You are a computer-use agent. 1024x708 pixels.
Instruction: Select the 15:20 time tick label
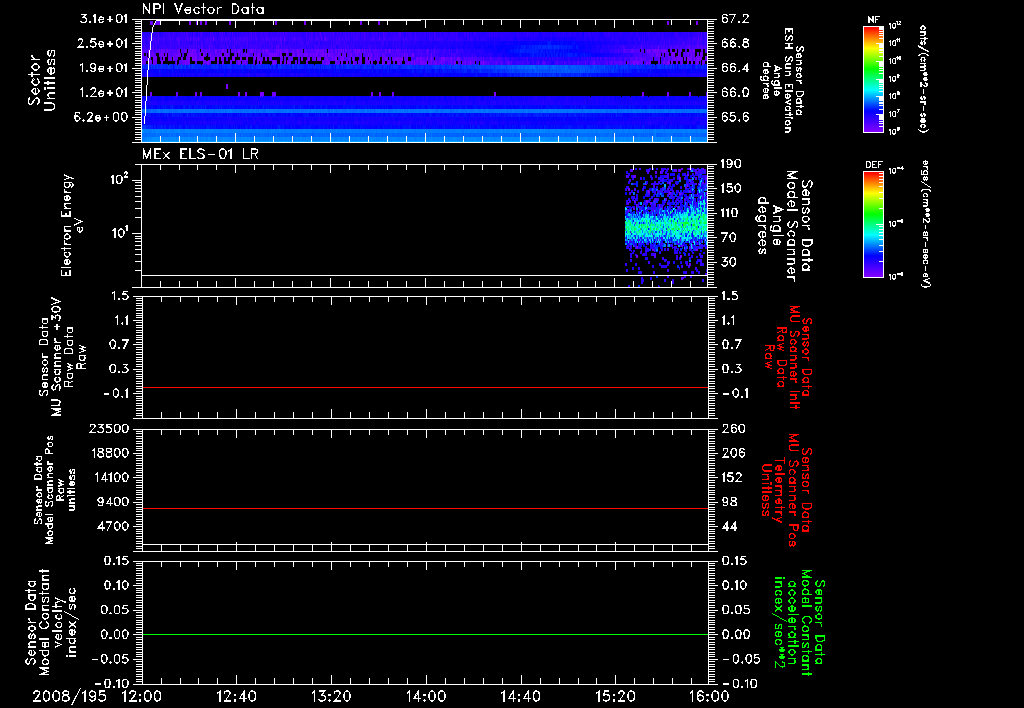point(615,696)
